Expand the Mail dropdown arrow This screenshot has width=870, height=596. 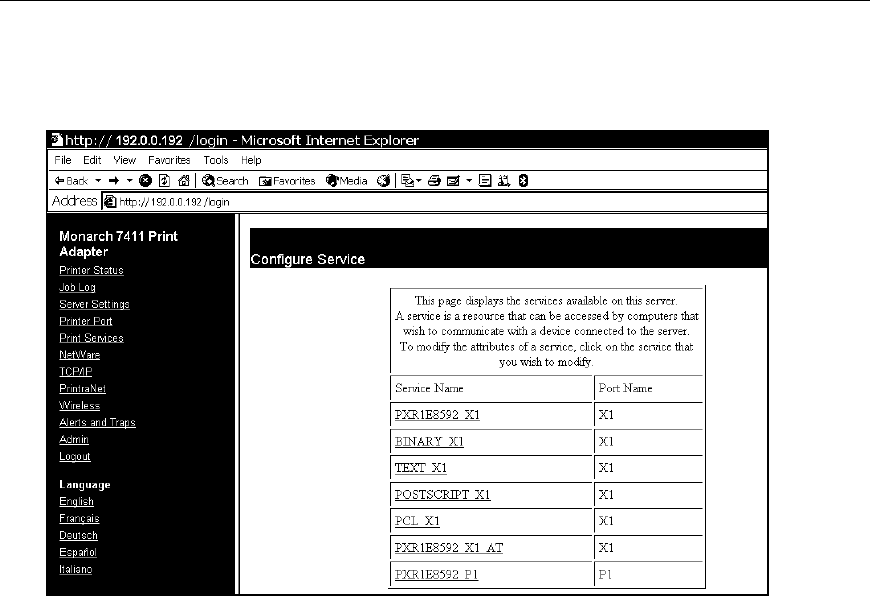click(419, 181)
